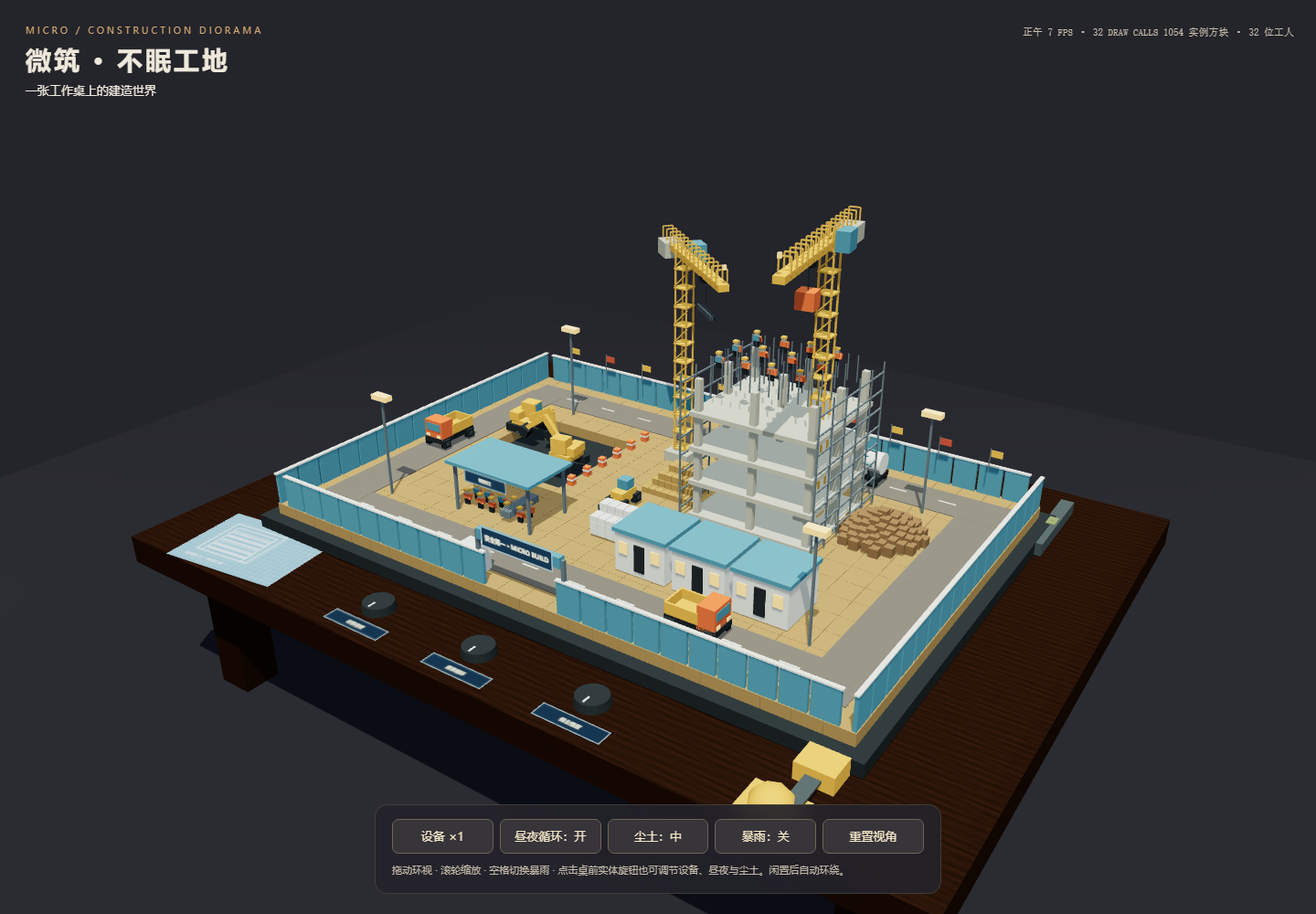The image size is (1316, 914).
Task: Toggle the 昼夜循环: 开 day-night cycle
Action: point(550,836)
